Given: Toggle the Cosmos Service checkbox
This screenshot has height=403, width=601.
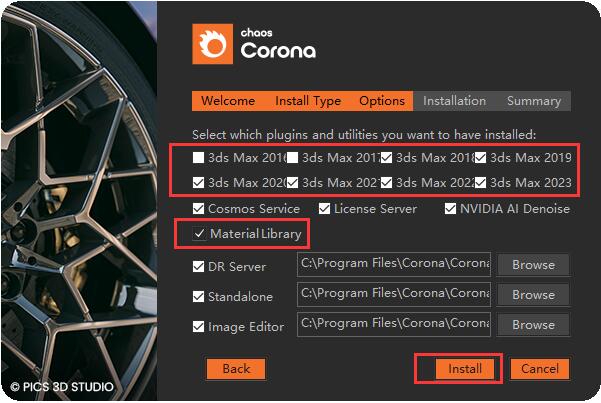Looking at the screenshot, I should 198,209.
